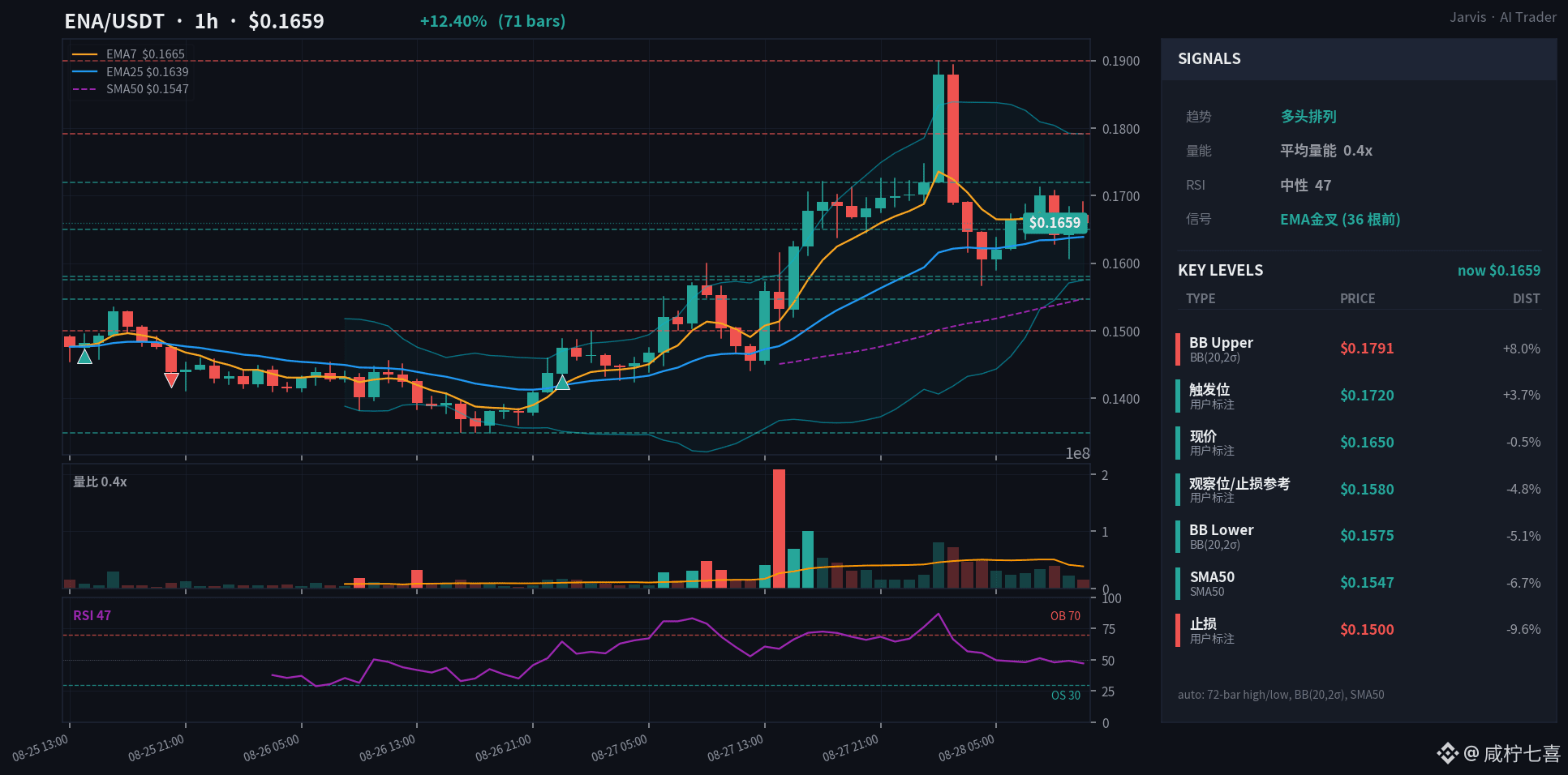Click the $0.1650 price value
1568x775 pixels.
point(1367,443)
